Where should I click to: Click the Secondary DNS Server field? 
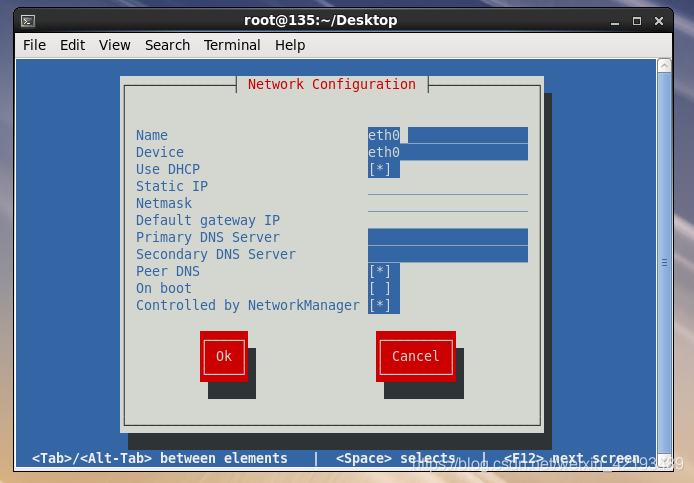coord(447,254)
